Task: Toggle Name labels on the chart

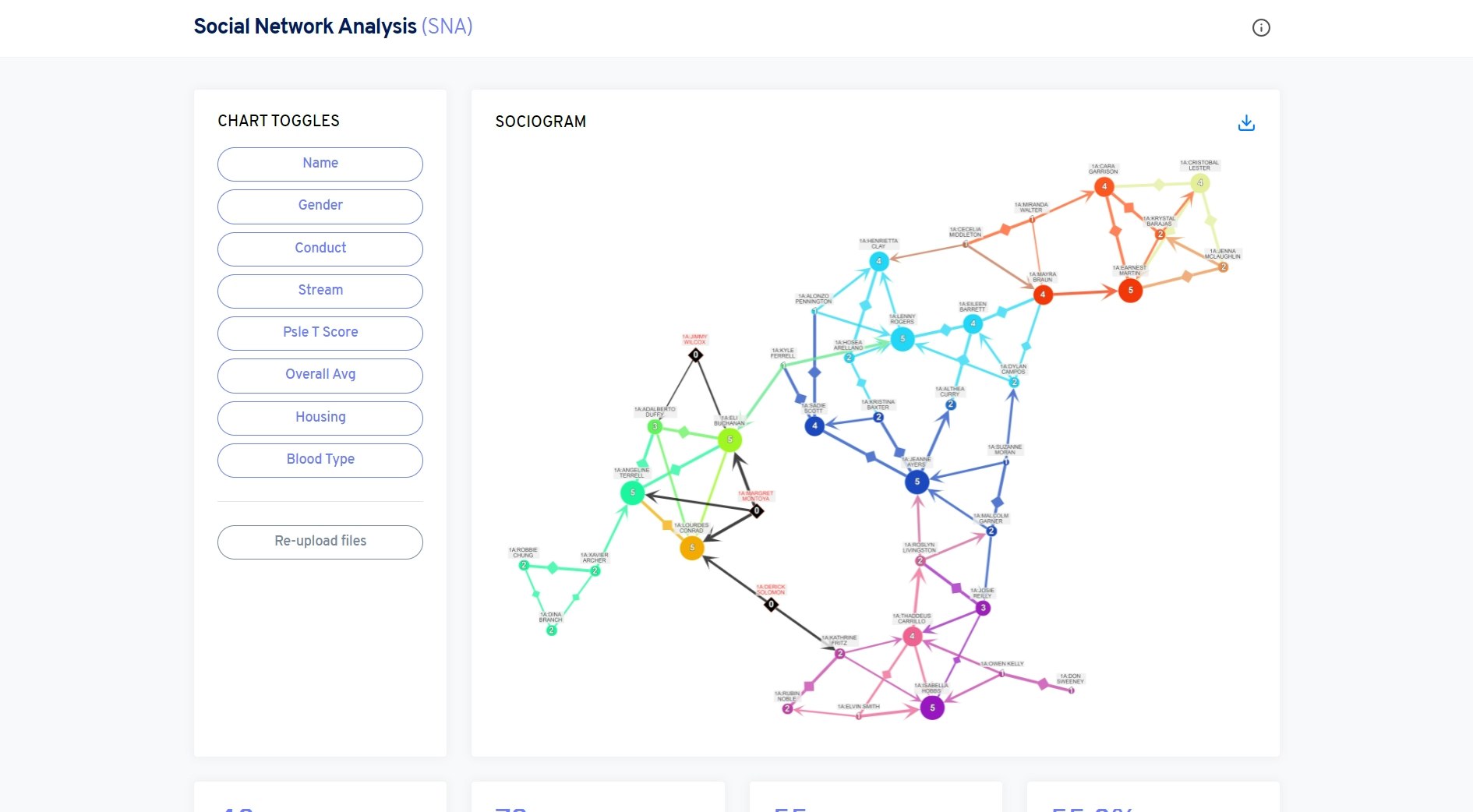Action: (x=320, y=164)
